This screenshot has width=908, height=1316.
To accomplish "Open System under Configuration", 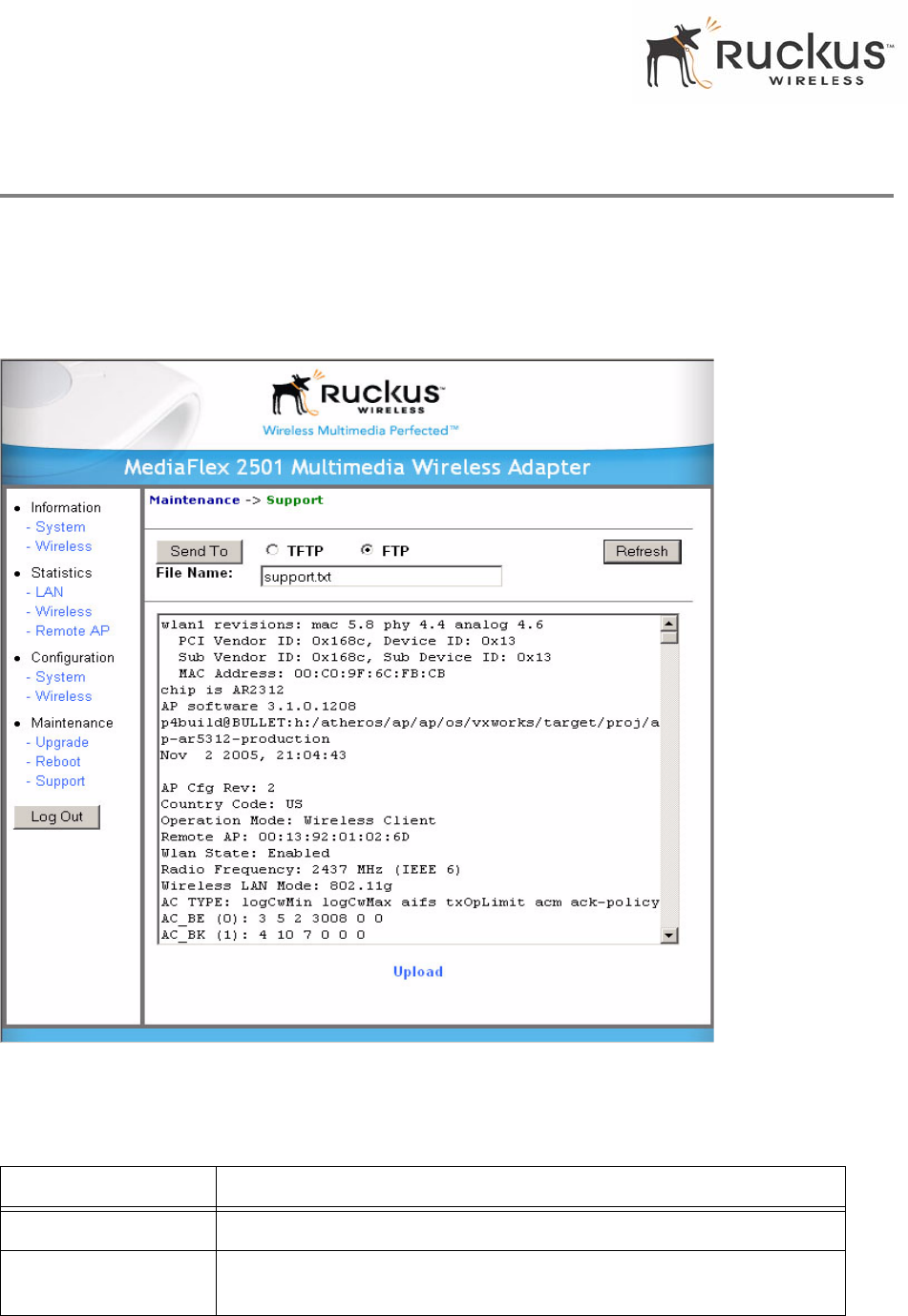I will tap(60, 677).
